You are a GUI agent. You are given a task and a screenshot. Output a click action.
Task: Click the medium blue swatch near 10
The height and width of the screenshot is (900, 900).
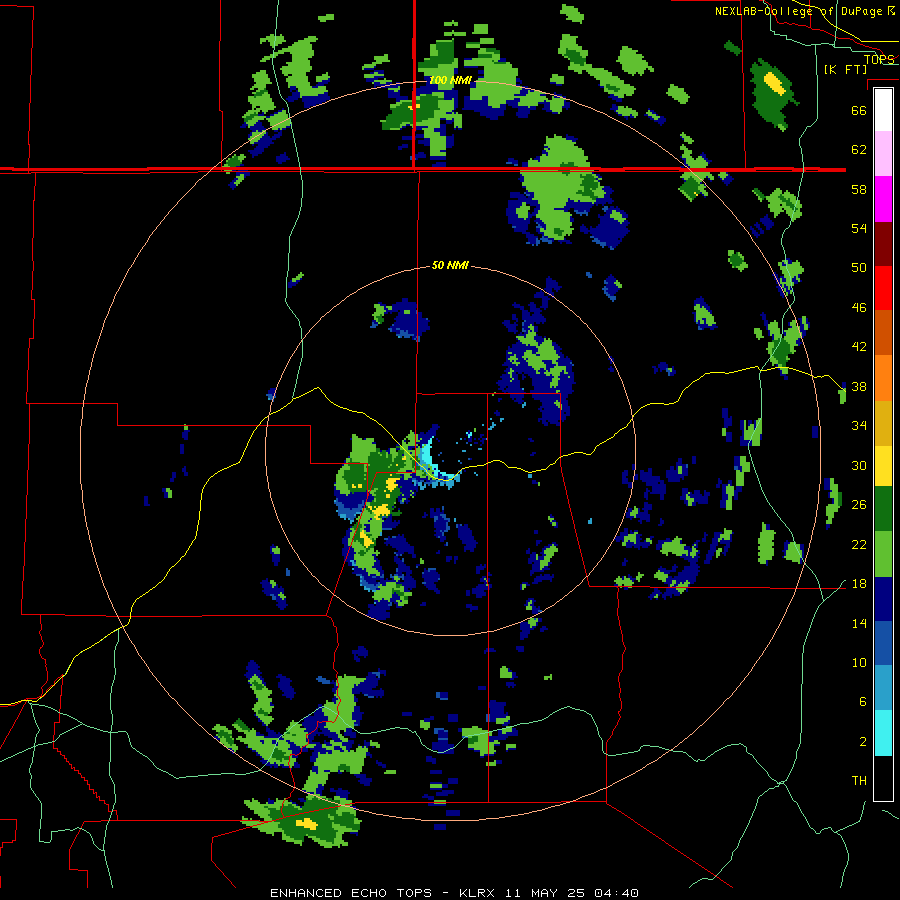point(883,643)
